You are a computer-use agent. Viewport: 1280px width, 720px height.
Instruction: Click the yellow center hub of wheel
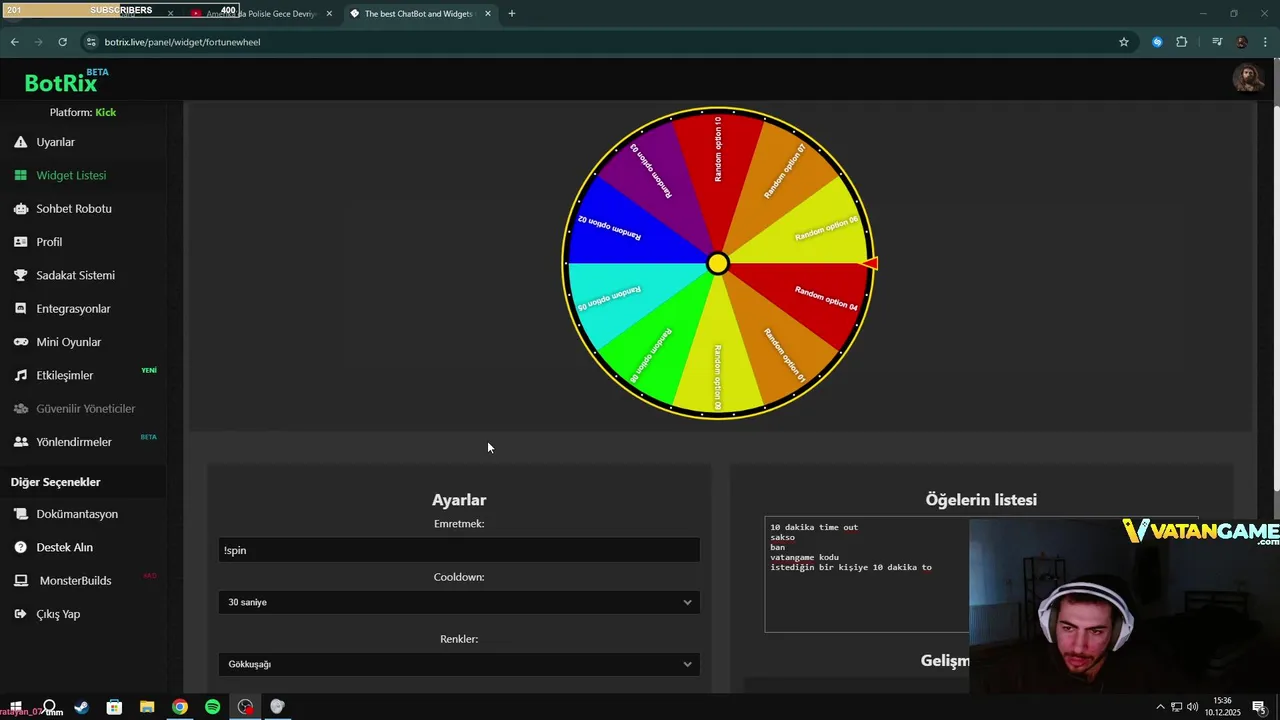click(x=718, y=263)
